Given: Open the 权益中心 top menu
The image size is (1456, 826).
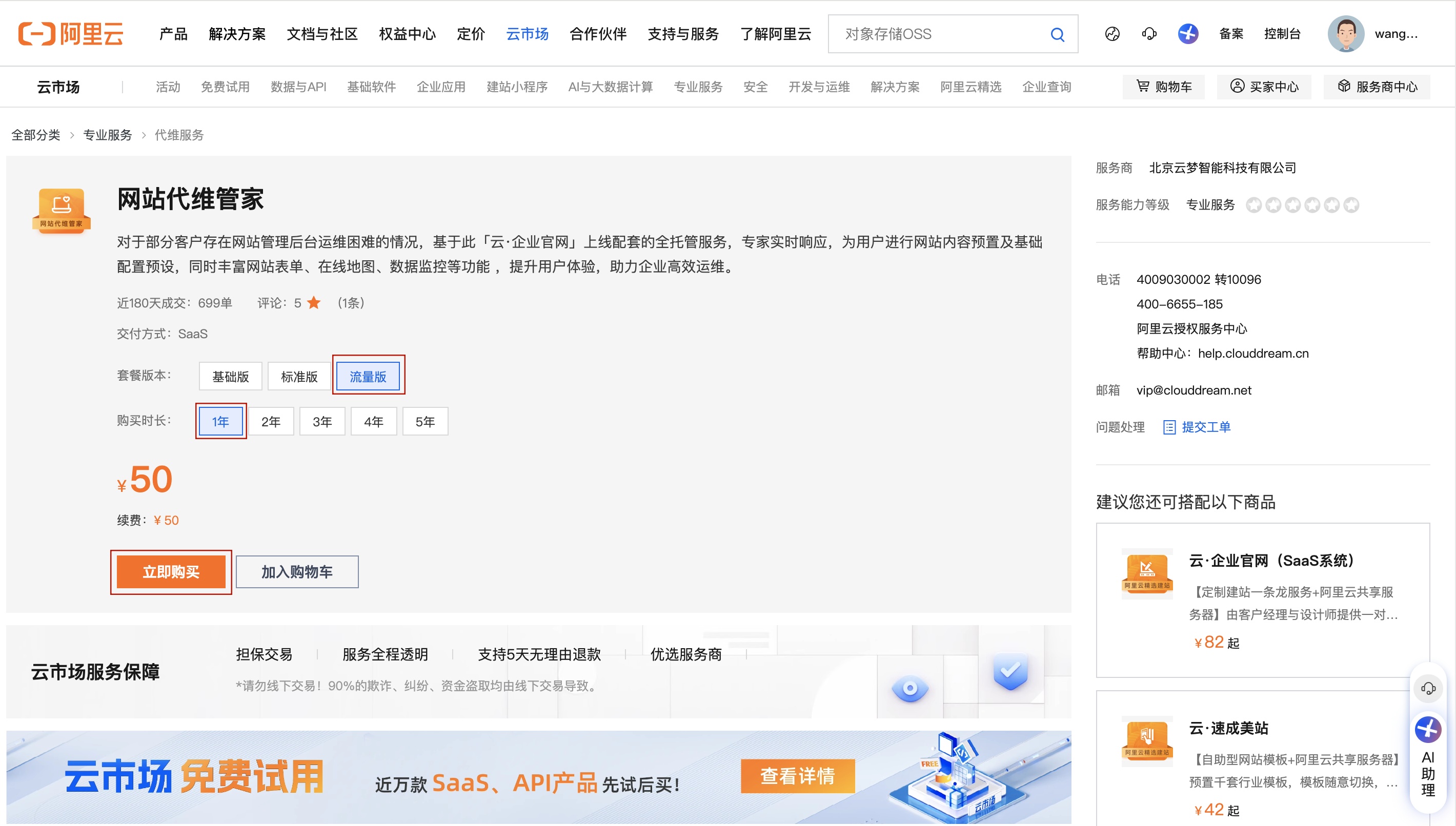Looking at the screenshot, I should [x=407, y=34].
